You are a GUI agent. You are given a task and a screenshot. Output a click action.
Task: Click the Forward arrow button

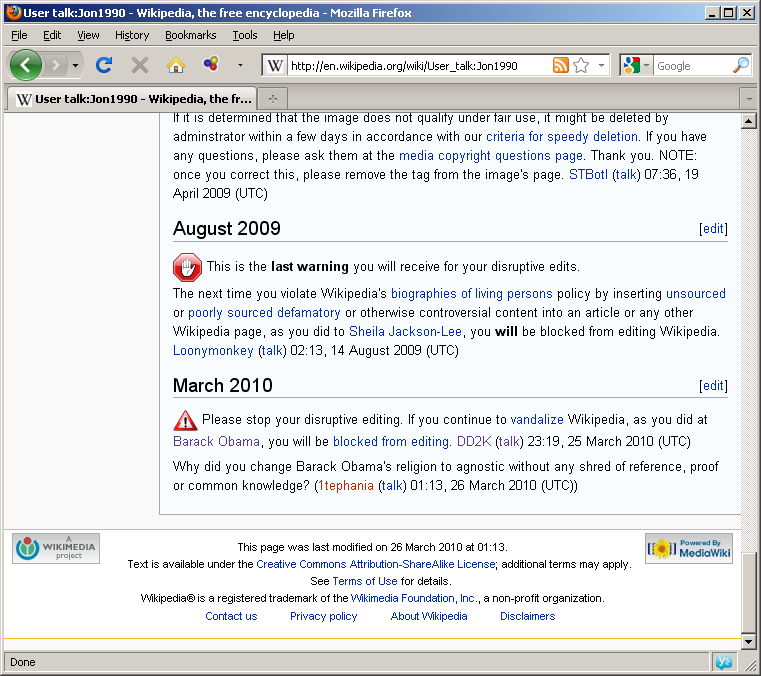pyautogui.click(x=56, y=65)
